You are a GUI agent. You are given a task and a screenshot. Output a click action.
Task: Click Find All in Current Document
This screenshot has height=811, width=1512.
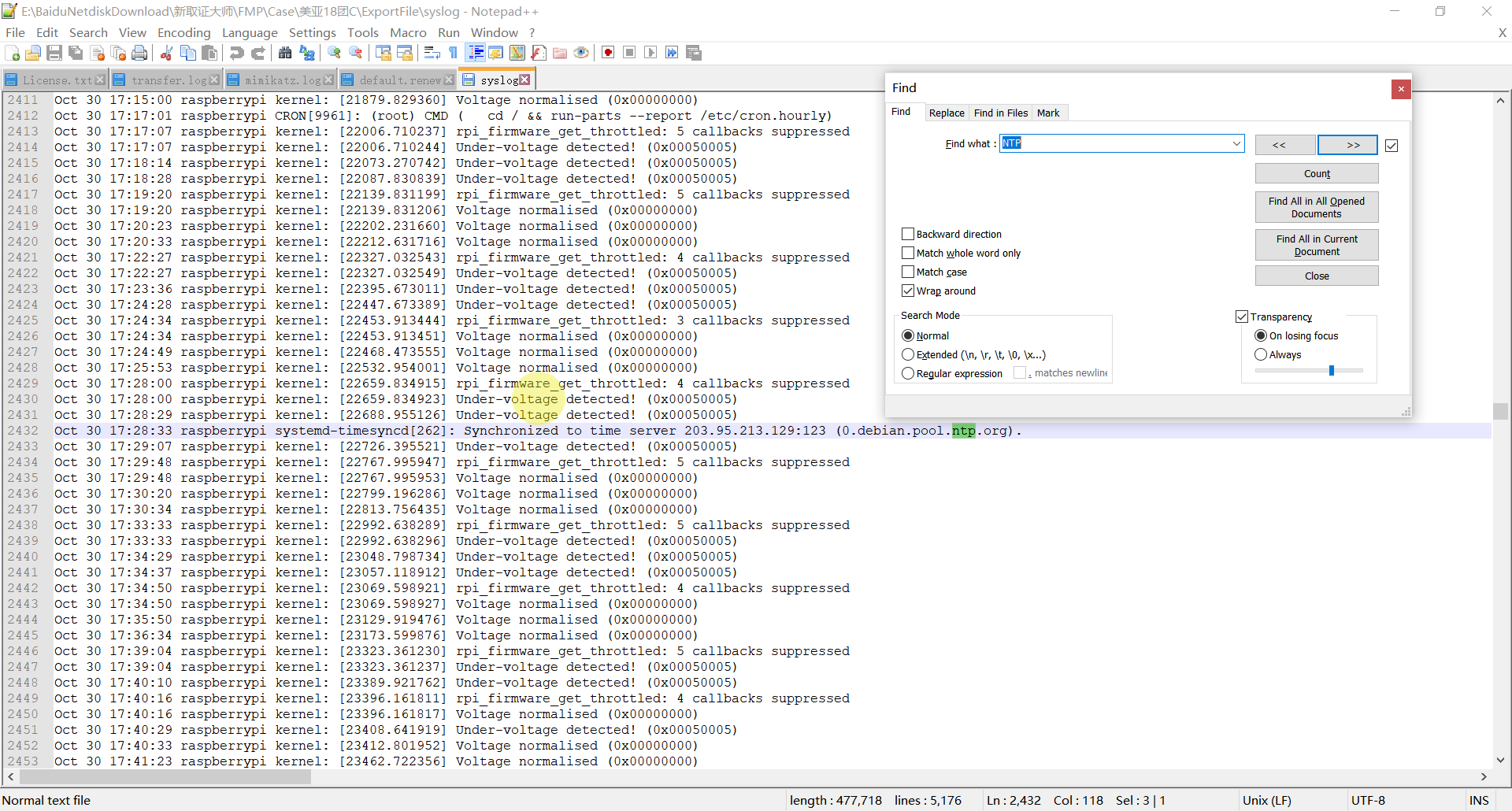[1317, 245]
